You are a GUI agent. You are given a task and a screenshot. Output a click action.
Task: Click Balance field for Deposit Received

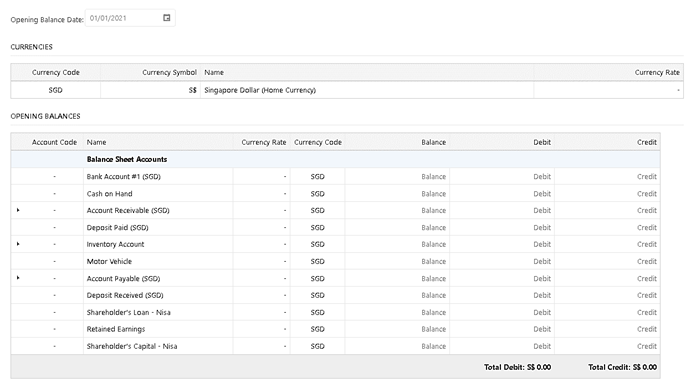click(x=397, y=295)
